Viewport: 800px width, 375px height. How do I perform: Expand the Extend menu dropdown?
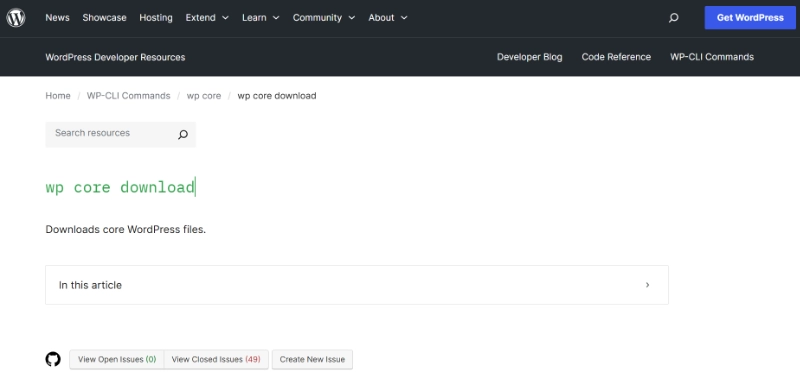207,18
